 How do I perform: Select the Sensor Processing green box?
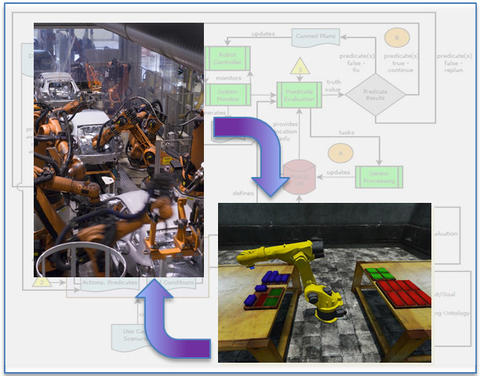(379, 177)
